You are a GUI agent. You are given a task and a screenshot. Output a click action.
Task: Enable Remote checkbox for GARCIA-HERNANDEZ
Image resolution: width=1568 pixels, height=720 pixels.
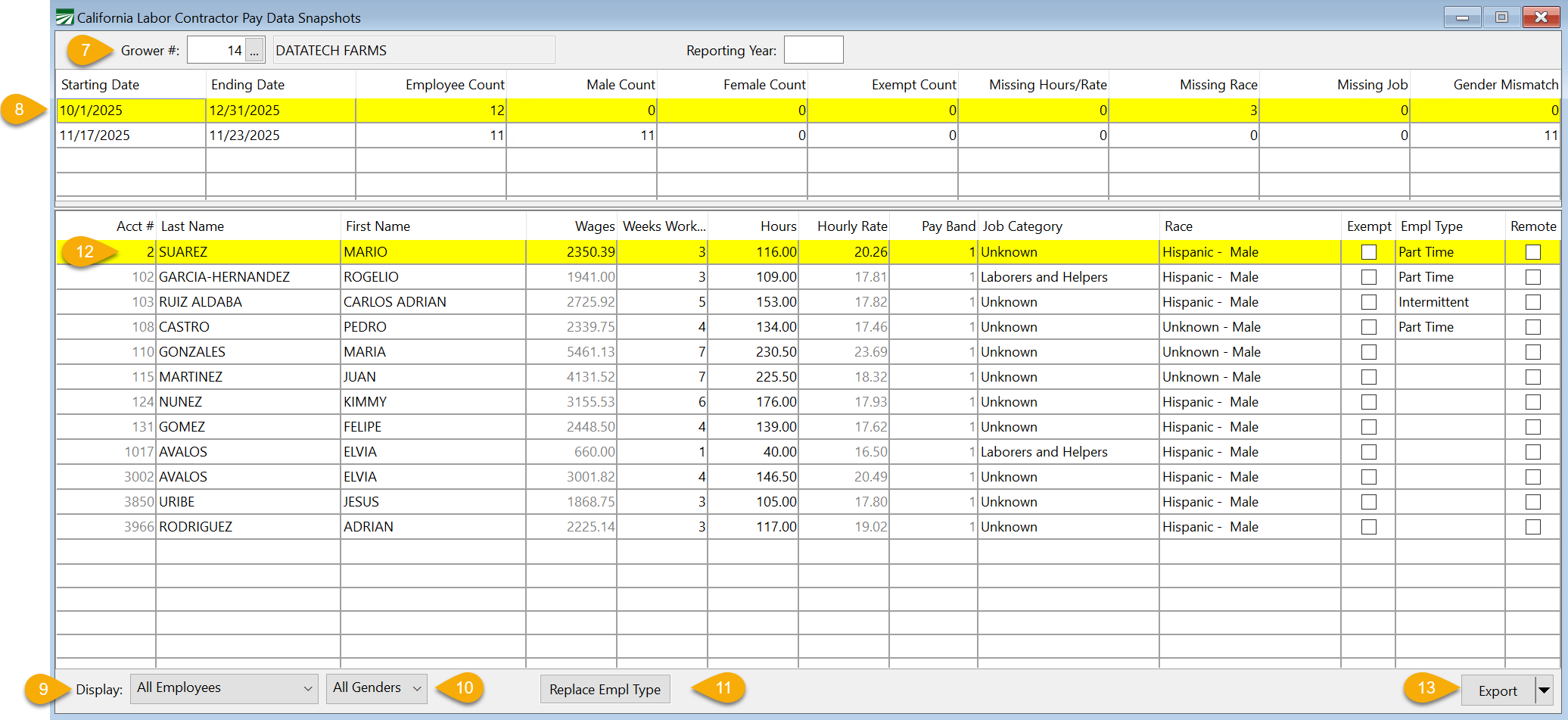coord(1532,277)
